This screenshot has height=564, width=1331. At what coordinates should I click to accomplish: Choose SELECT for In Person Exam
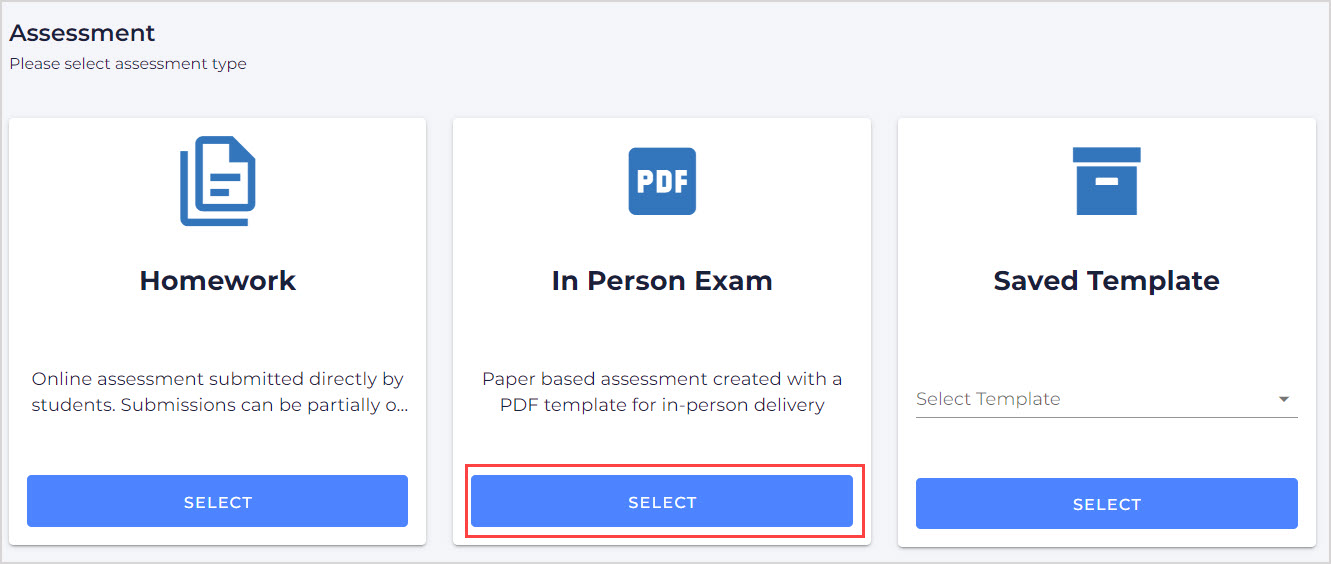tap(662, 502)
